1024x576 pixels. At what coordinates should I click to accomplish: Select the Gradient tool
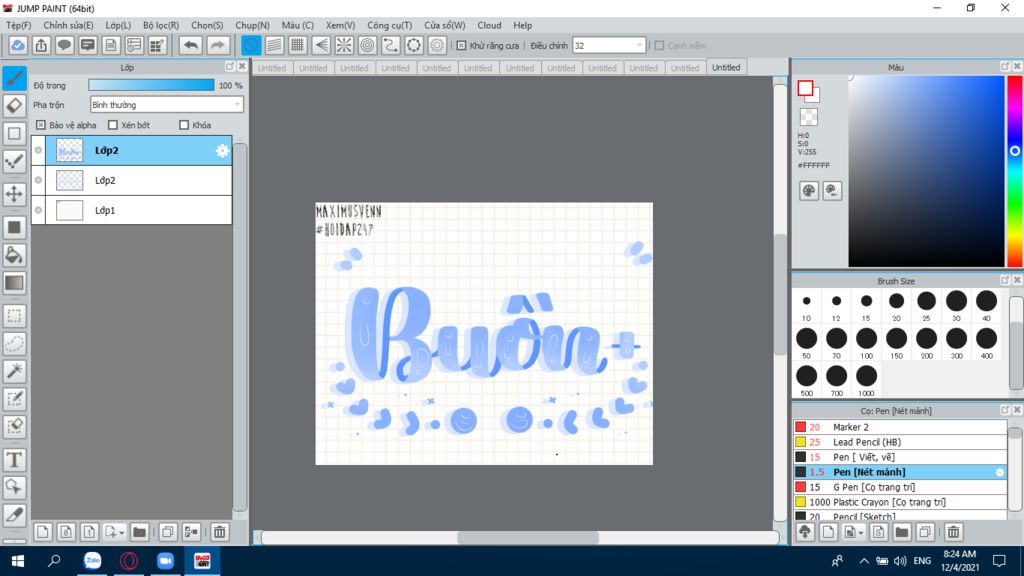[x=14, y=283]
